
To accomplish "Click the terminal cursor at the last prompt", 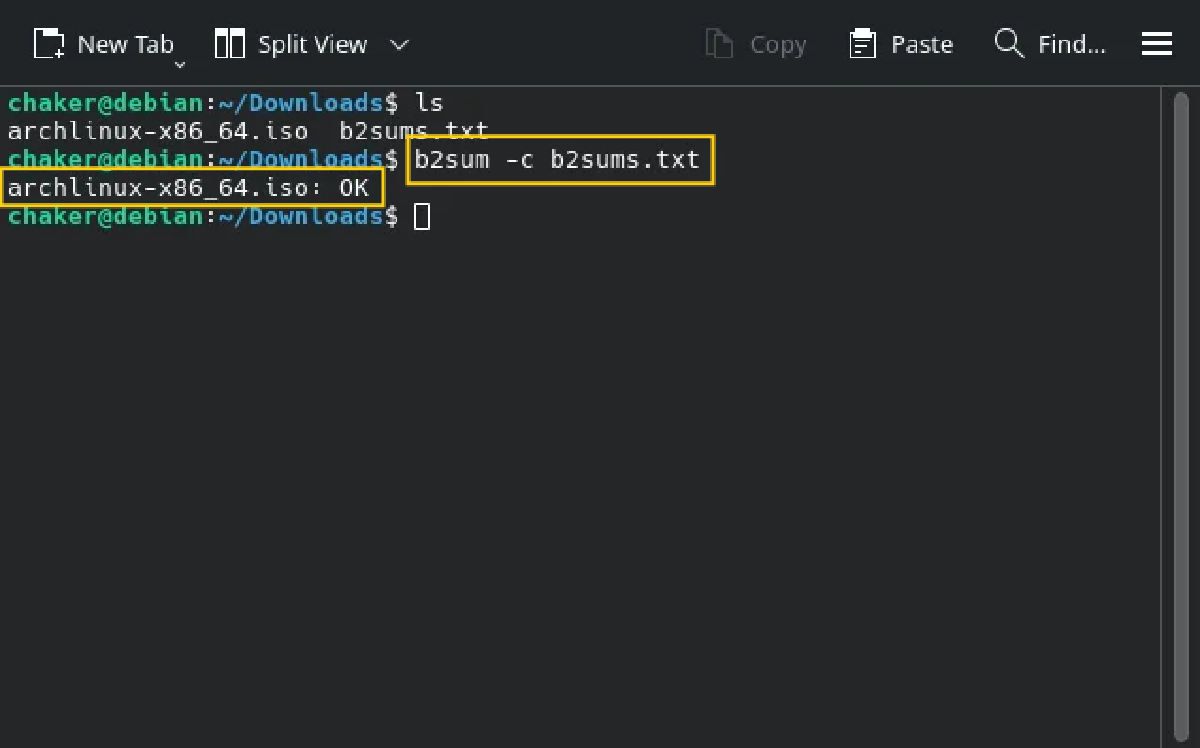I will 422,216.
